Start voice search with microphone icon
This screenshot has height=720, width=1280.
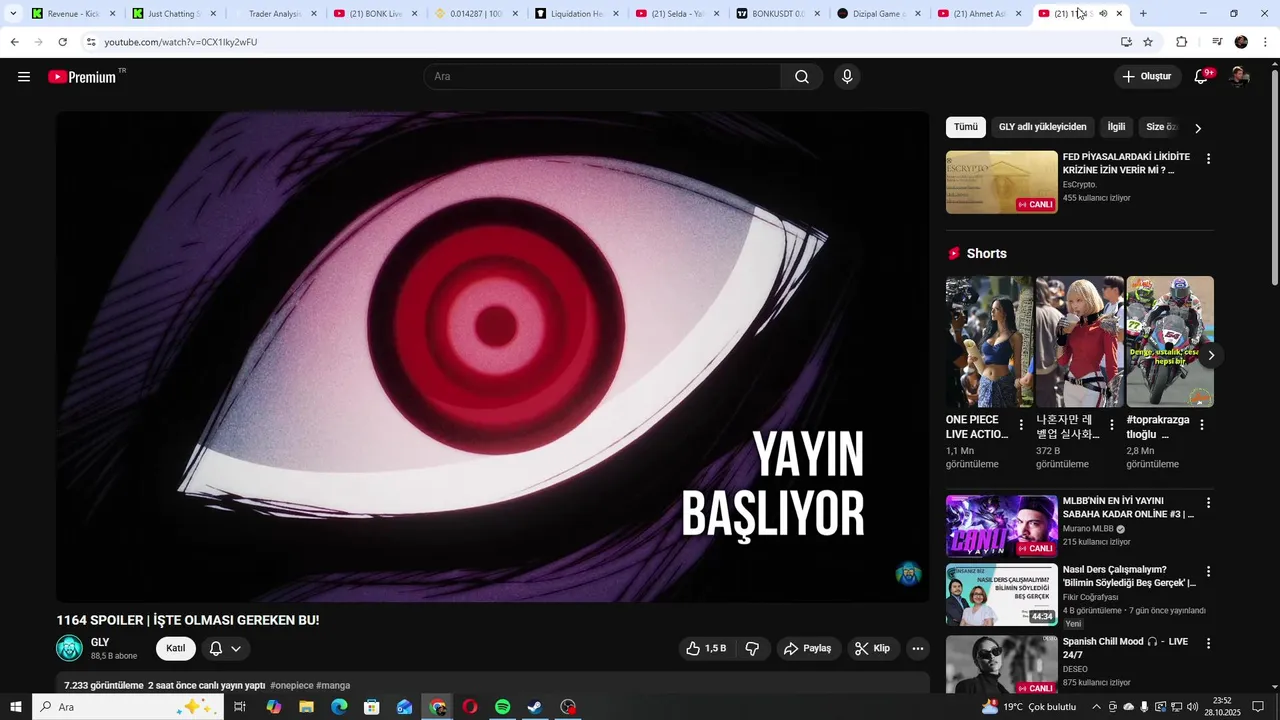tap(847, 77)
